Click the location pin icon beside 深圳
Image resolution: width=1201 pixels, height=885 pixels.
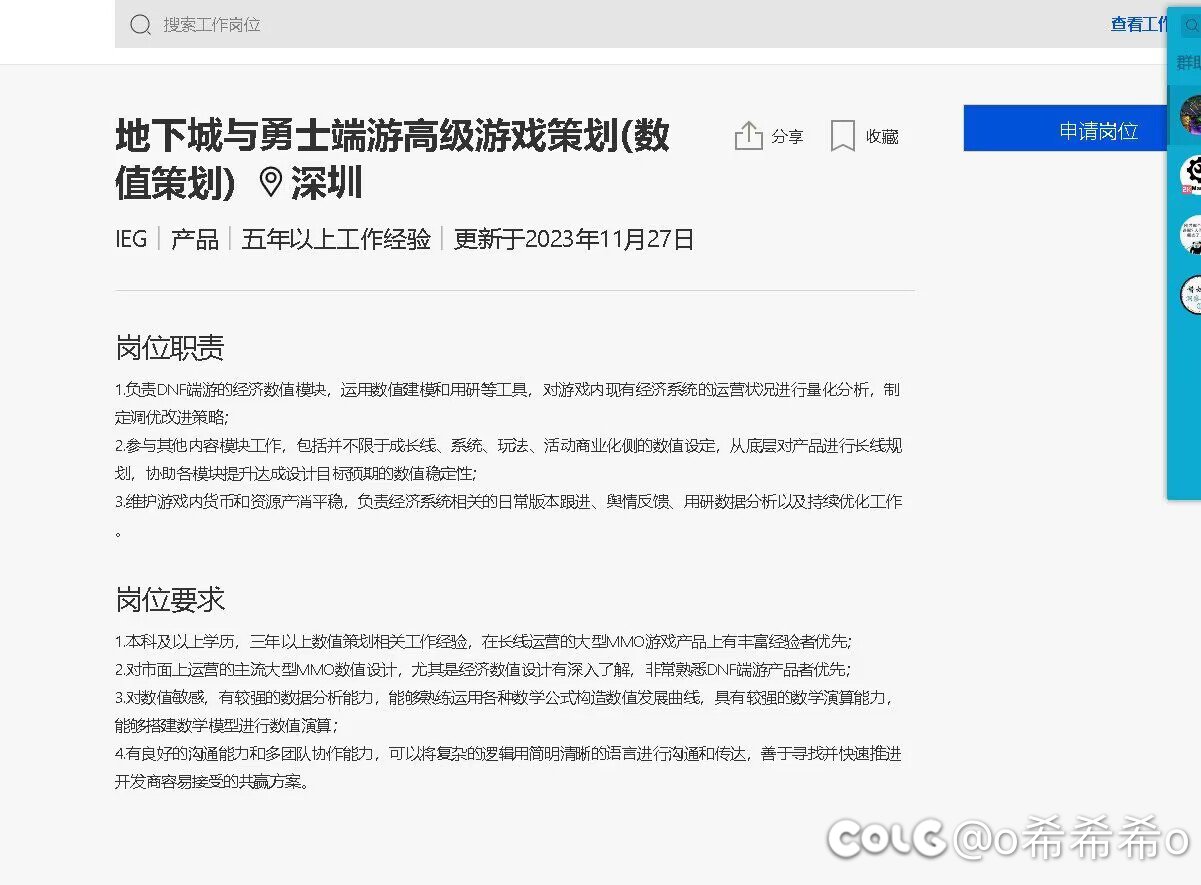[270, 183]
